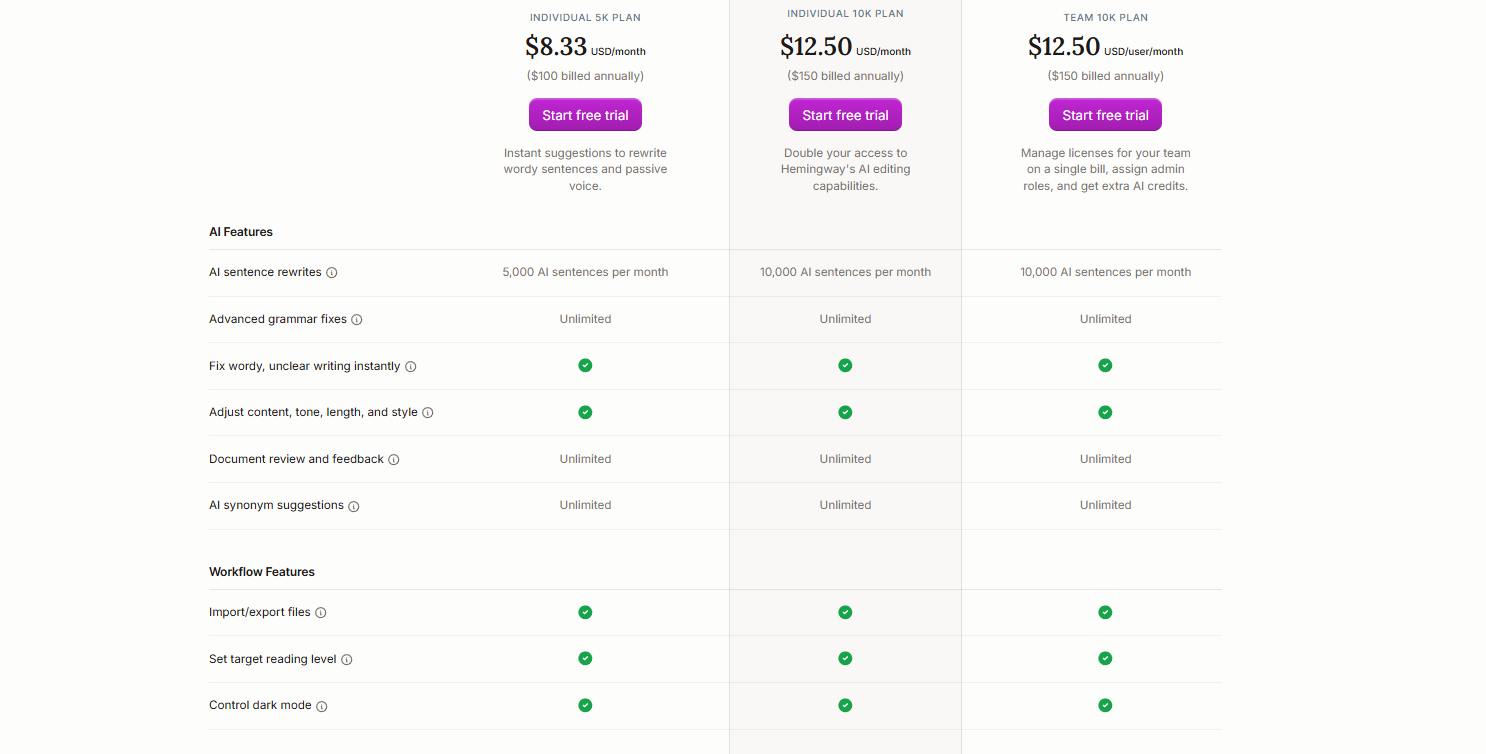Start free trial for Individual 5K plan
Viewport: 1486px width, 754px height.
(585, 115)
